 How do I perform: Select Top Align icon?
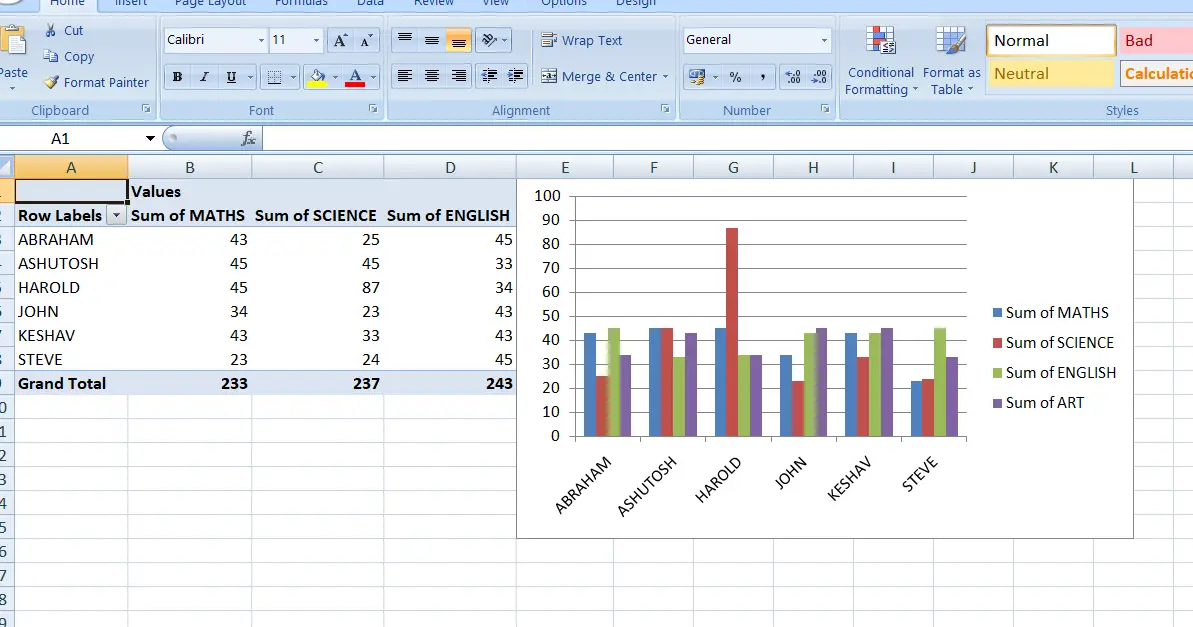[405, 40]
